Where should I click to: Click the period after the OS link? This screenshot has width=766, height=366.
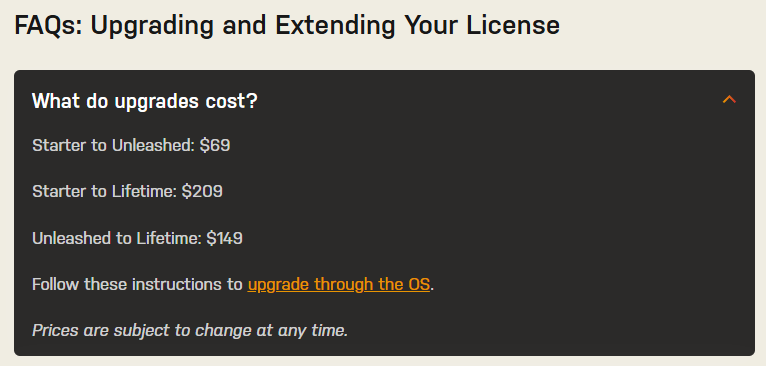pos(432,287)
